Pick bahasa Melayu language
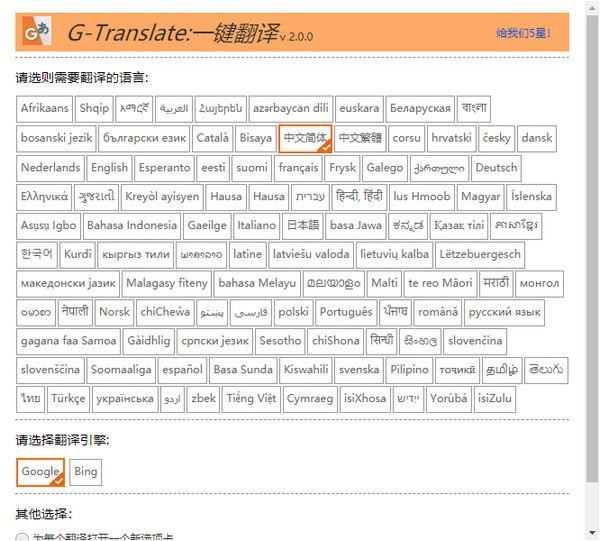This screenshot has width=600, height=541. point(257,284)
